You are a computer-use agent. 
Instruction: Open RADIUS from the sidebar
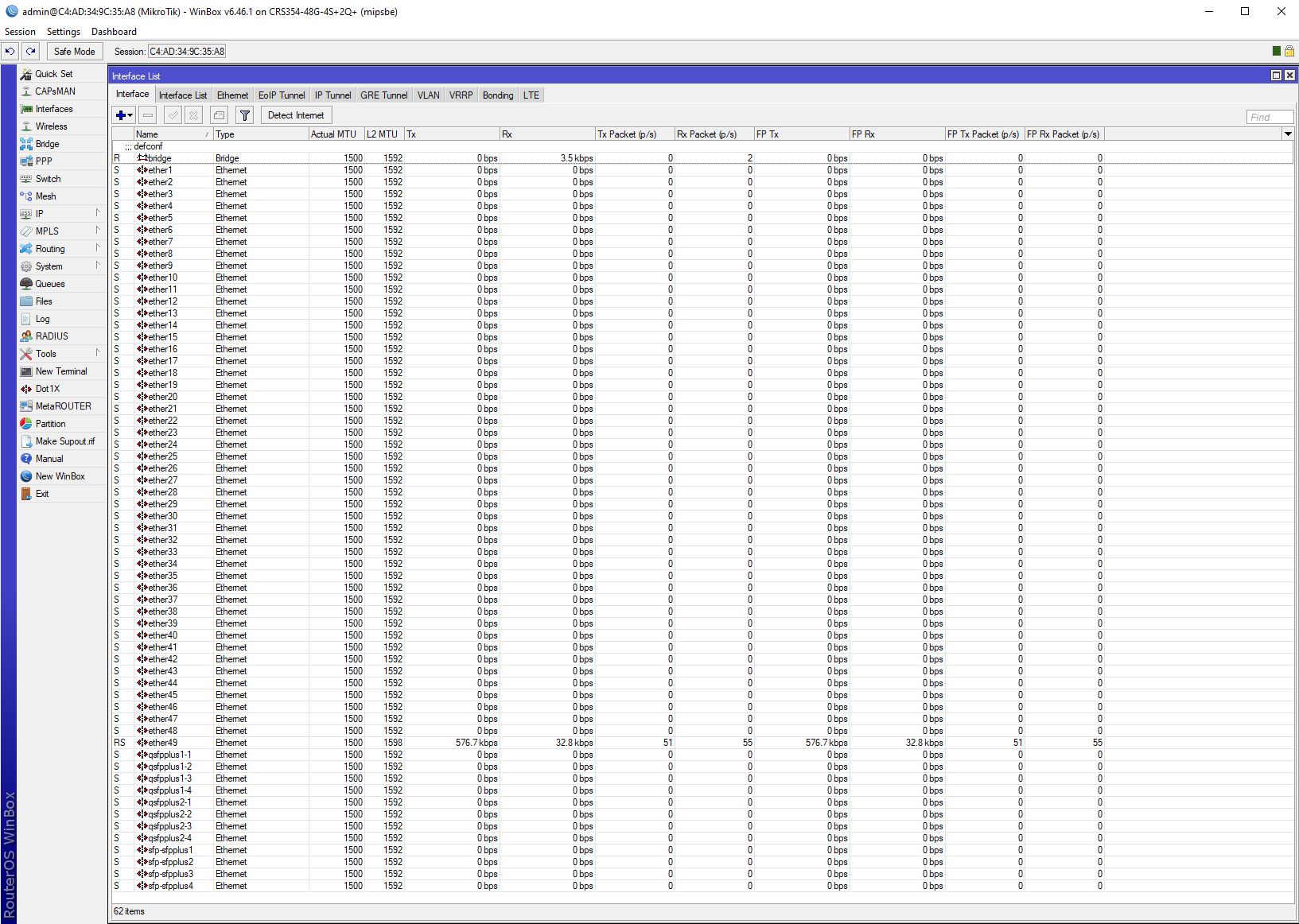click(x=62, y=336)
